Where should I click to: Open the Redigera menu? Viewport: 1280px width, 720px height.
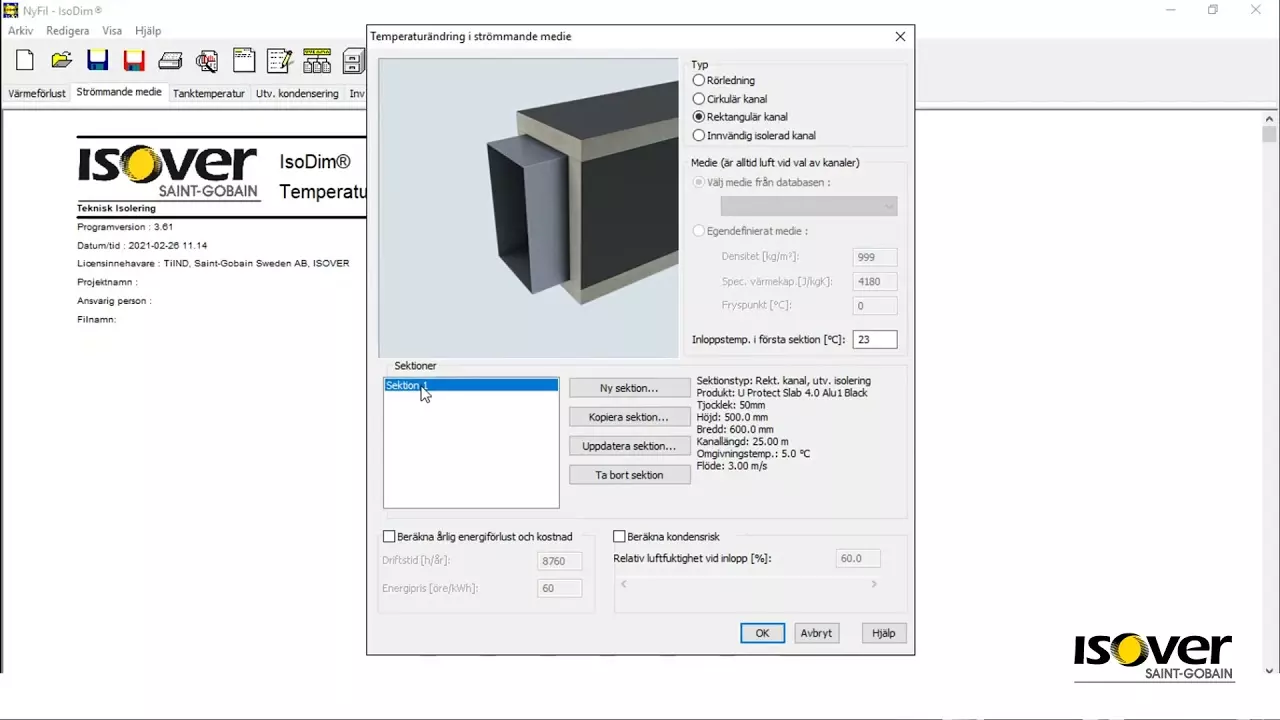(x=68, y=31)
